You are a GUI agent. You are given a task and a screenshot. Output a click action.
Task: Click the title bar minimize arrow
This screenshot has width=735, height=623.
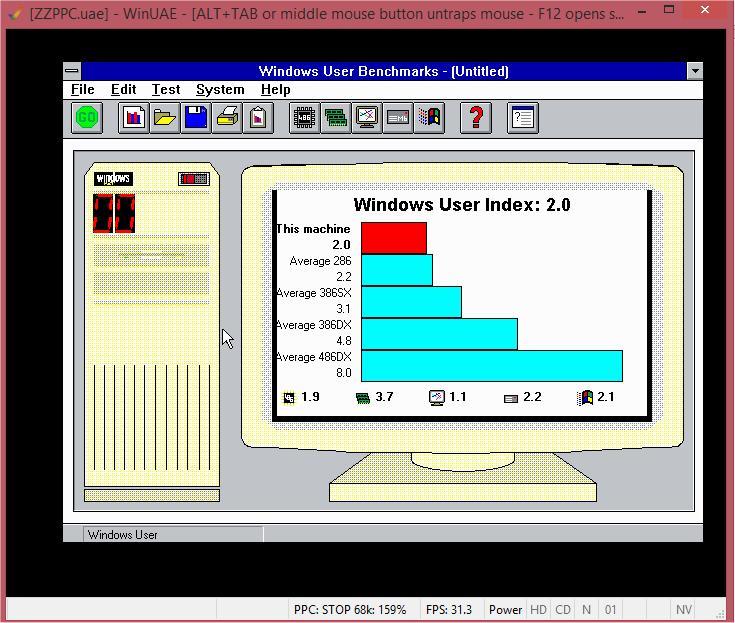pyautogui.click(x=695, y=71)
